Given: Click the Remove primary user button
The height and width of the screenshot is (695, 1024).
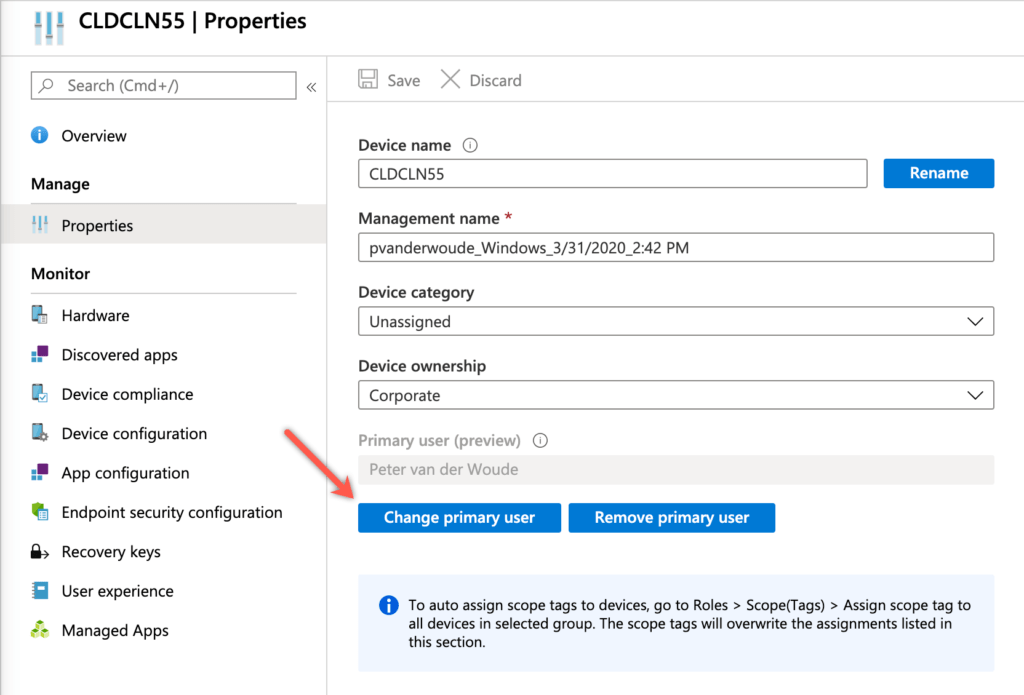Looking at the screenshot, I should [x=671, y=517].
